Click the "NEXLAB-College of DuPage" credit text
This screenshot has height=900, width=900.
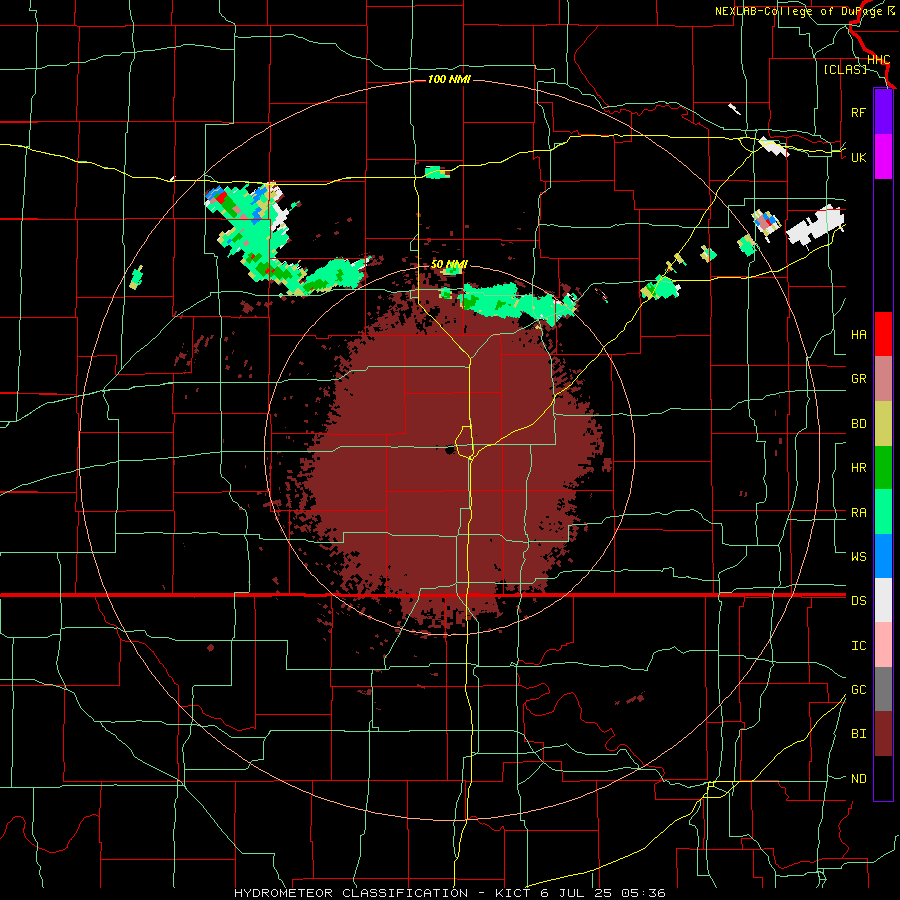click(x=800, y=11)
